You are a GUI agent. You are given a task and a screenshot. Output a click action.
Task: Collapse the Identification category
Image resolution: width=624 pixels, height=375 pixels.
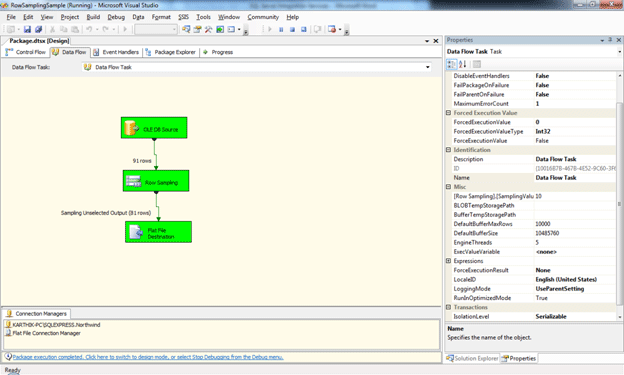click(448, 150)
